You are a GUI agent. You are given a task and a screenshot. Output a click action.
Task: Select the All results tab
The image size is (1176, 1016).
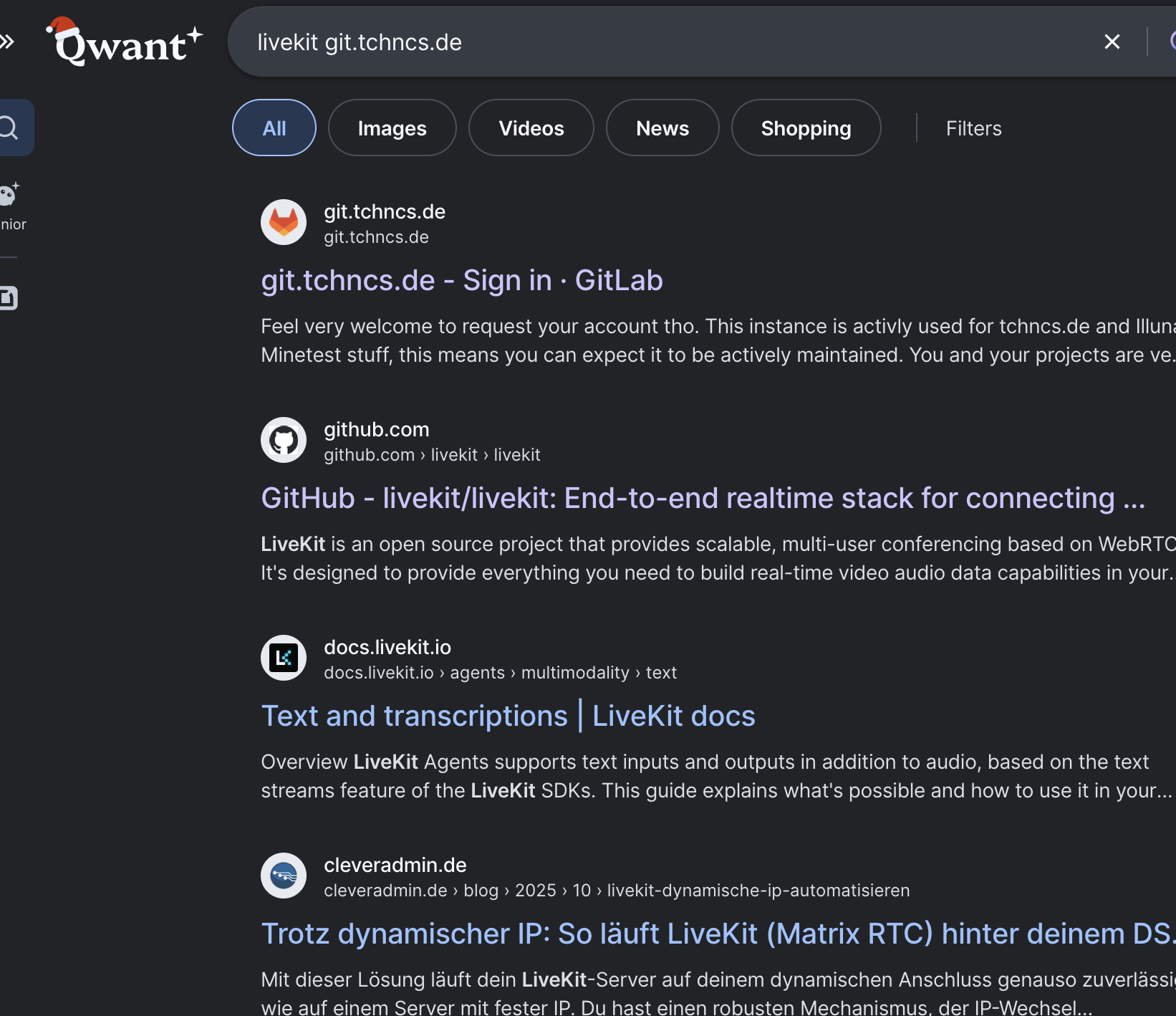274,128
